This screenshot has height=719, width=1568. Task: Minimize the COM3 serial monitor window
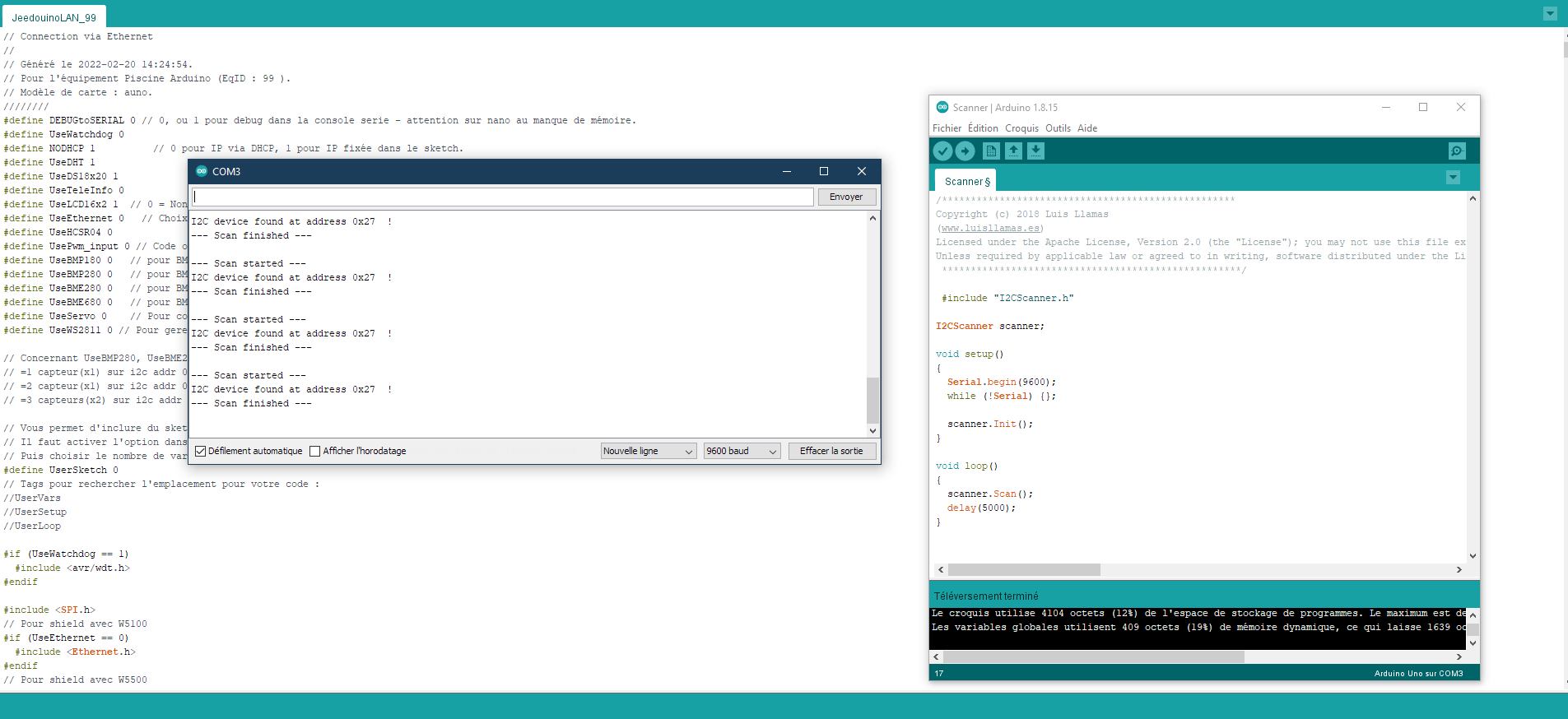click(x=786, y=171)
